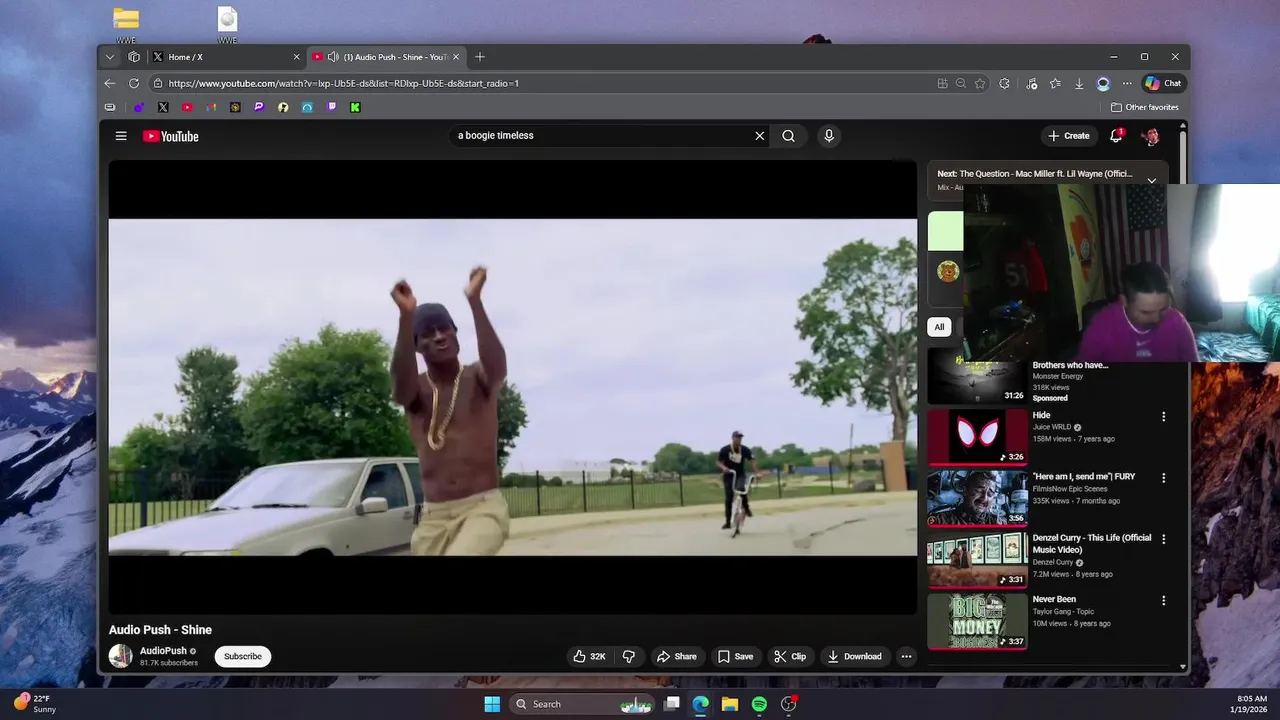1280x720 pixels.
Task: Reload the page in the browser
Action: pyautogui.click(x=134, y=83)
